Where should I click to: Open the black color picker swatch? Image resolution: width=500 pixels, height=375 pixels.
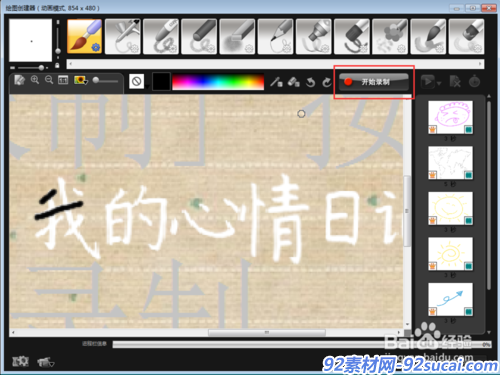tap(161, 82)
